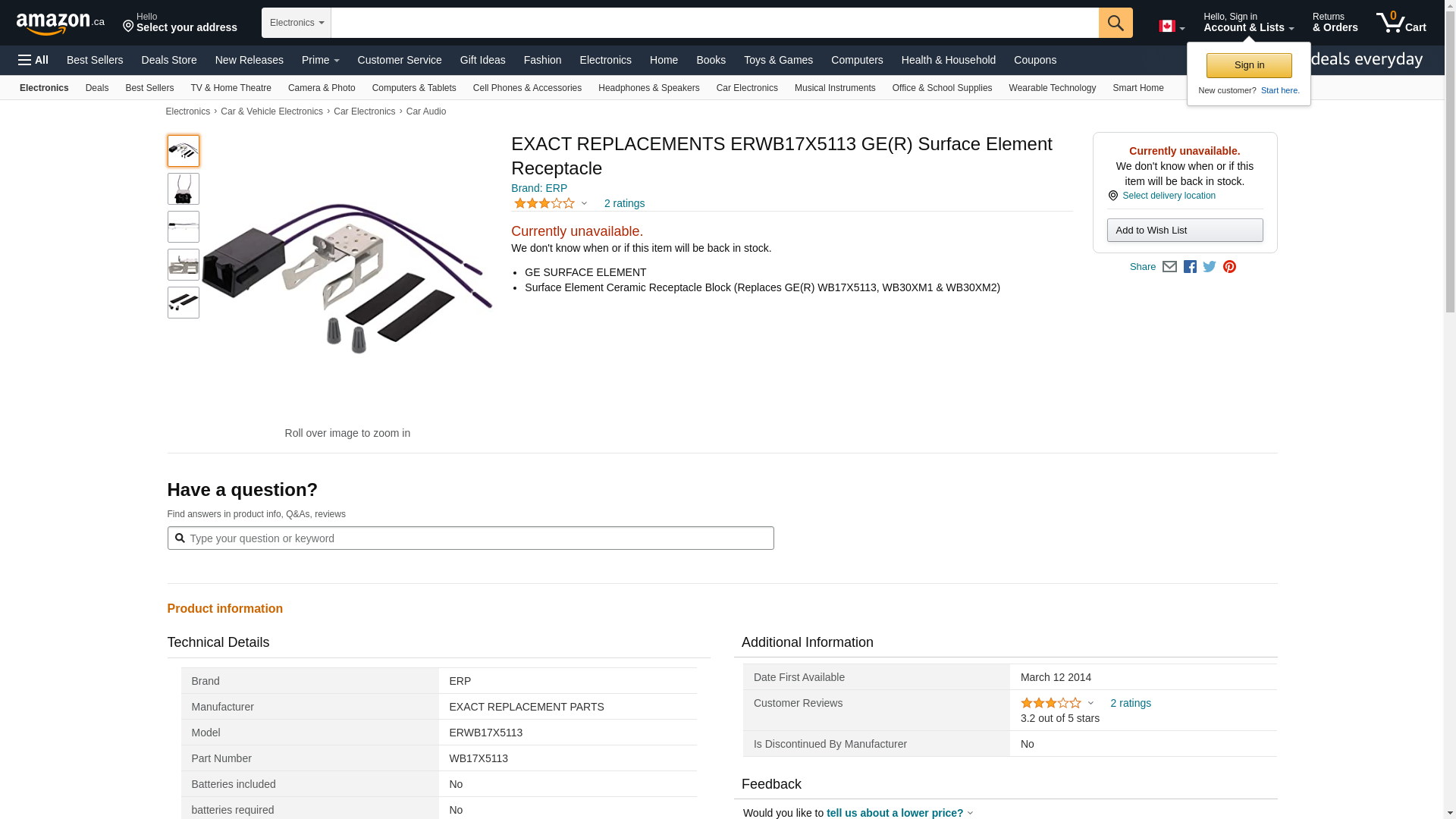
Task: Expand the star rating breakdown under title
Action: pos(551,203)
